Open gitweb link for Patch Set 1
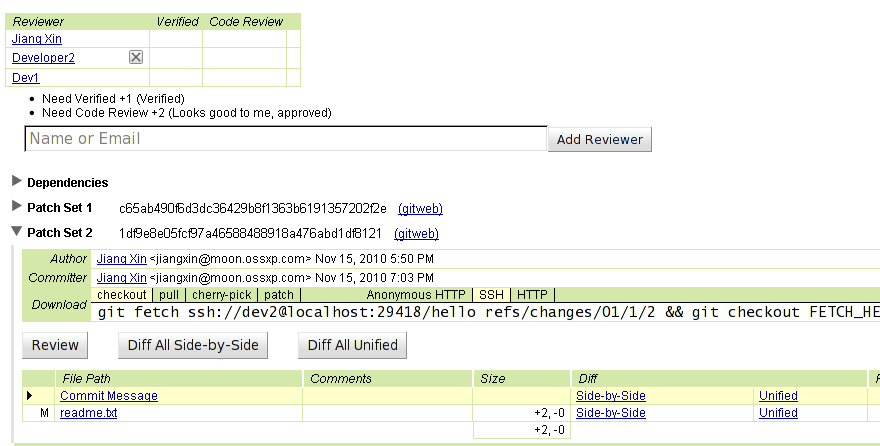Screen dimensions: 880x446 pyautogui.click(x=420, y=209)
